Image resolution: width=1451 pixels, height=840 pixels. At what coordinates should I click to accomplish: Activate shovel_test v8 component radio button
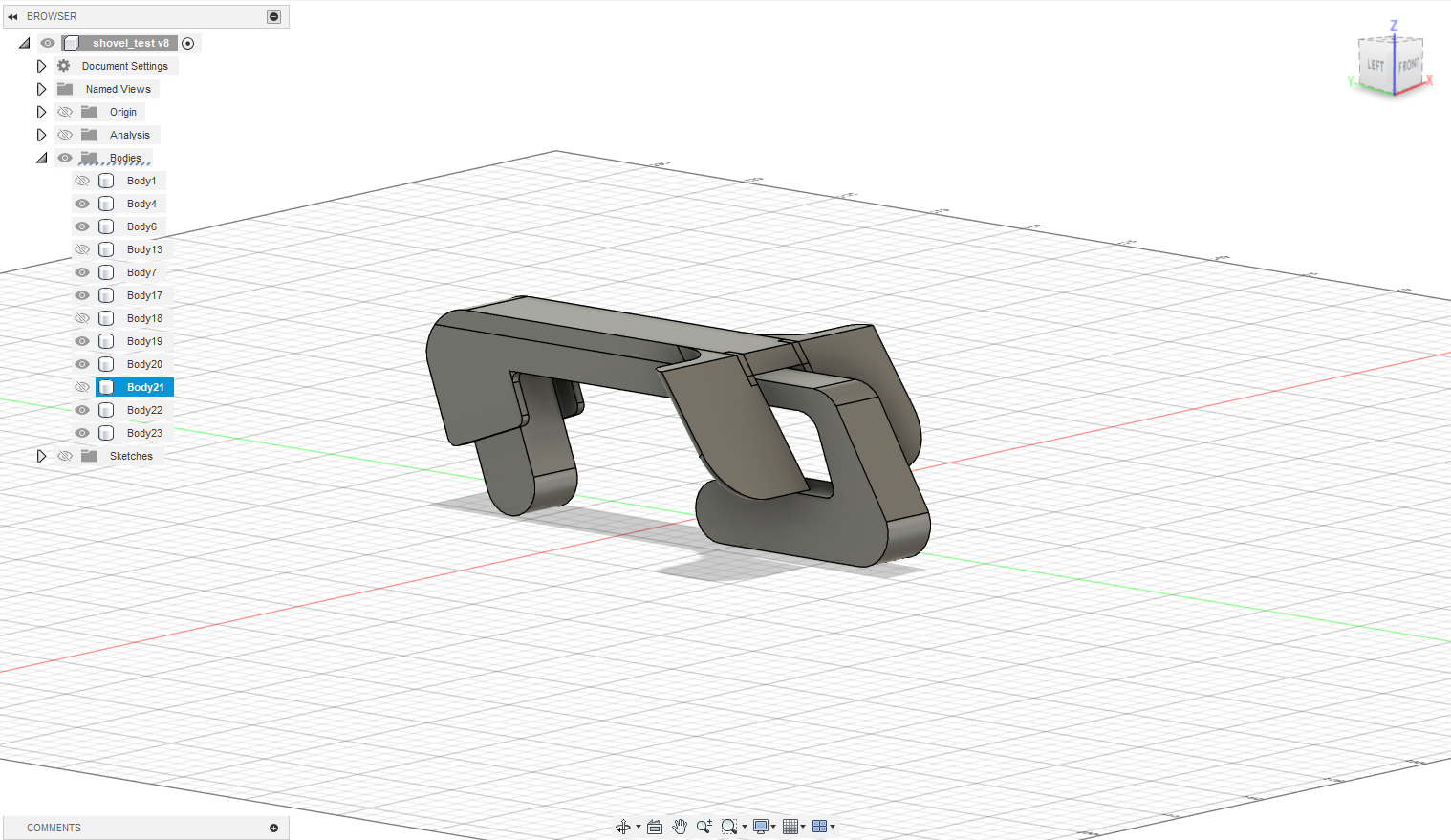[188, 43]
